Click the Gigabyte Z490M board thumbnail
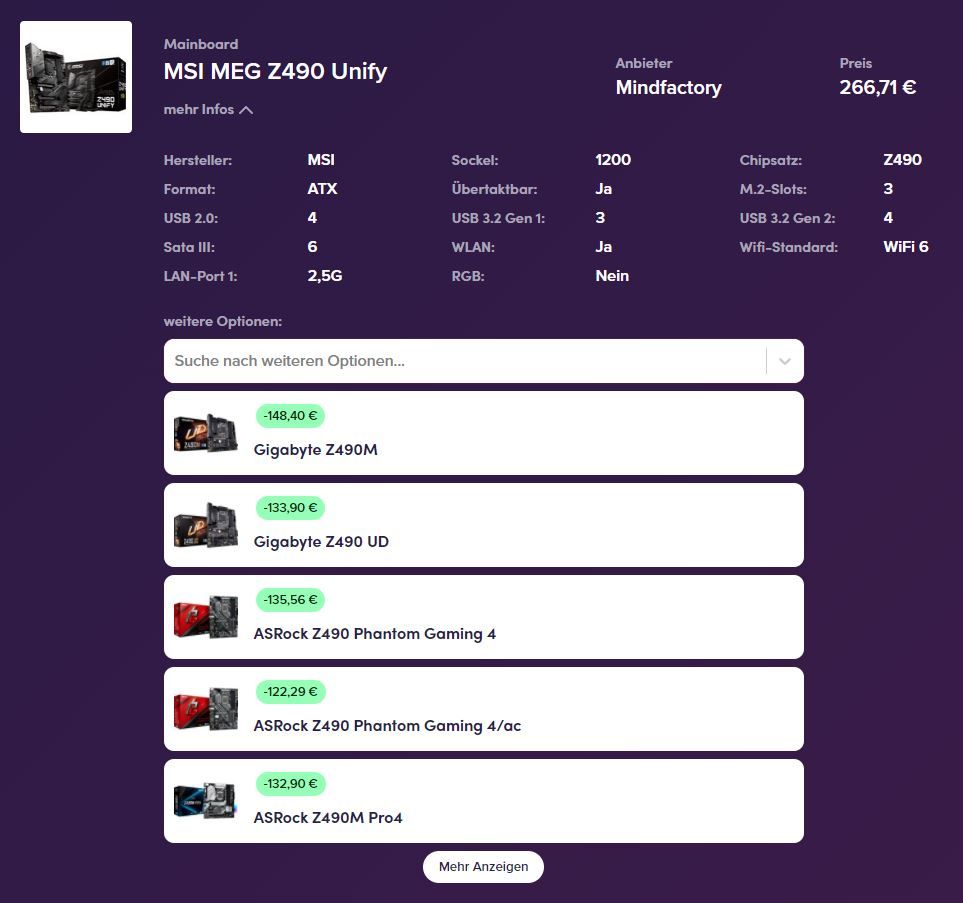The height and width of the screenshot is (903, 963). pos(206,433)
